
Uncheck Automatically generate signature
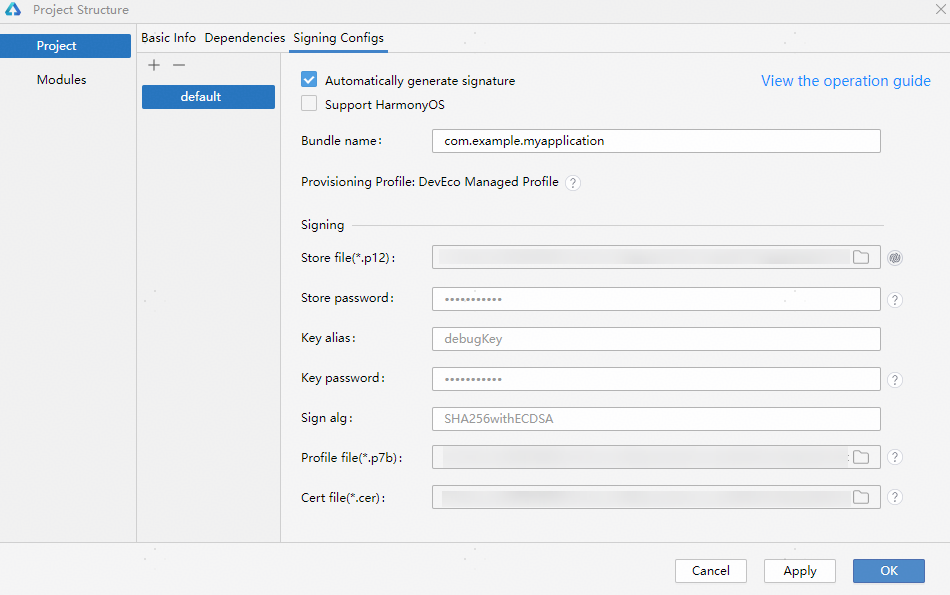(309, 80)
